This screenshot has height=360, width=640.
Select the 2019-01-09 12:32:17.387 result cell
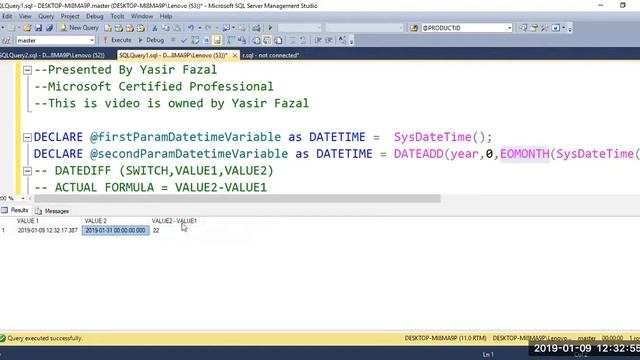click(47, 231)
